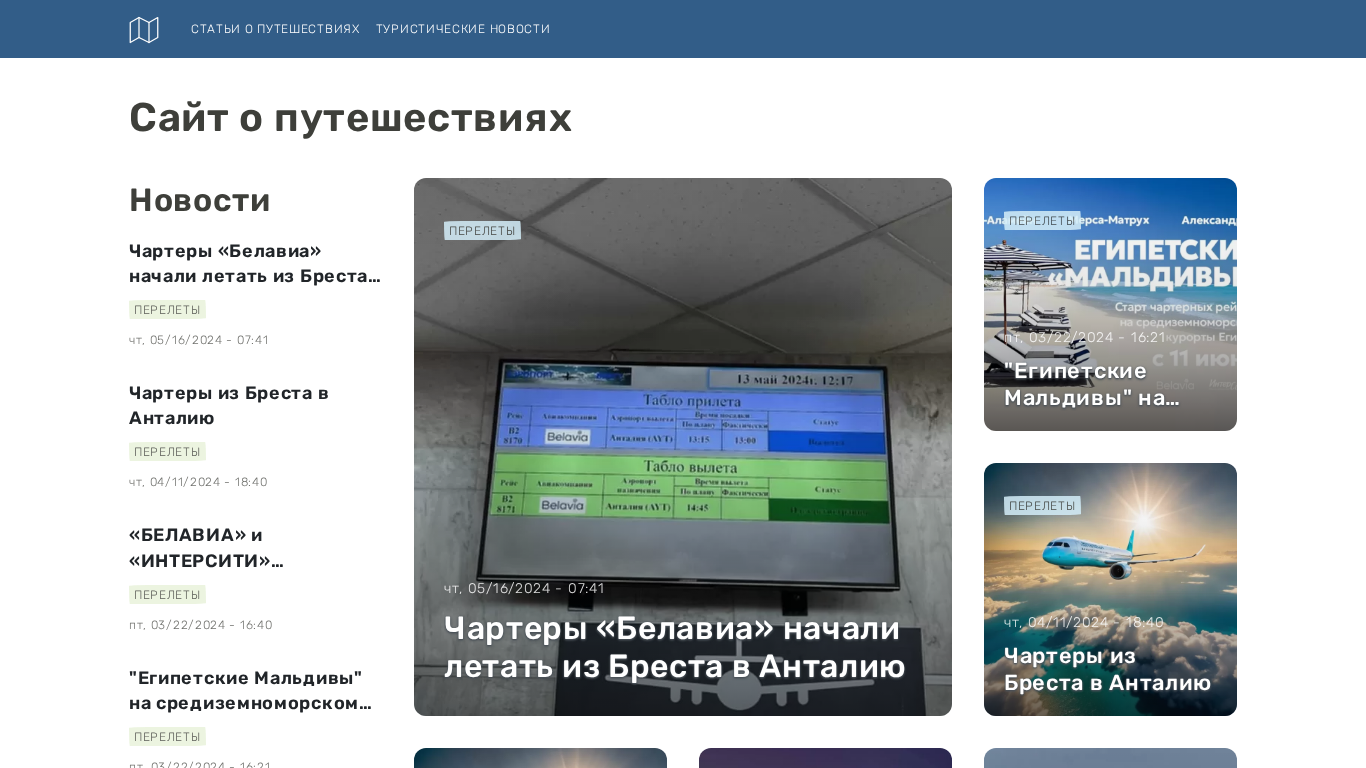
Task: Open the «Египетские Мальдивы» на… card title
Action: click(x=1092, y=384)
